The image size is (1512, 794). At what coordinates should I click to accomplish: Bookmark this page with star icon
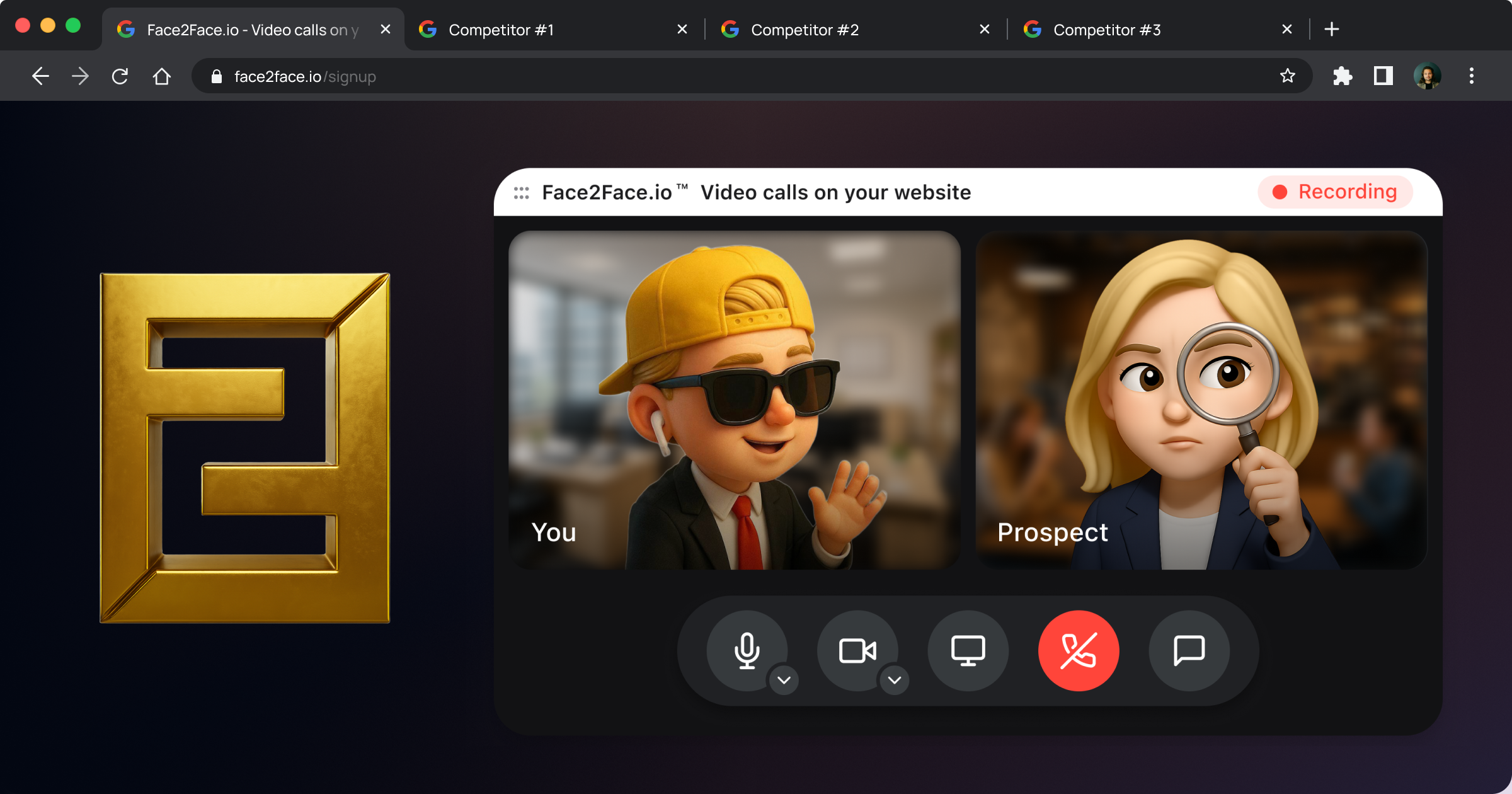(1287, 76)
